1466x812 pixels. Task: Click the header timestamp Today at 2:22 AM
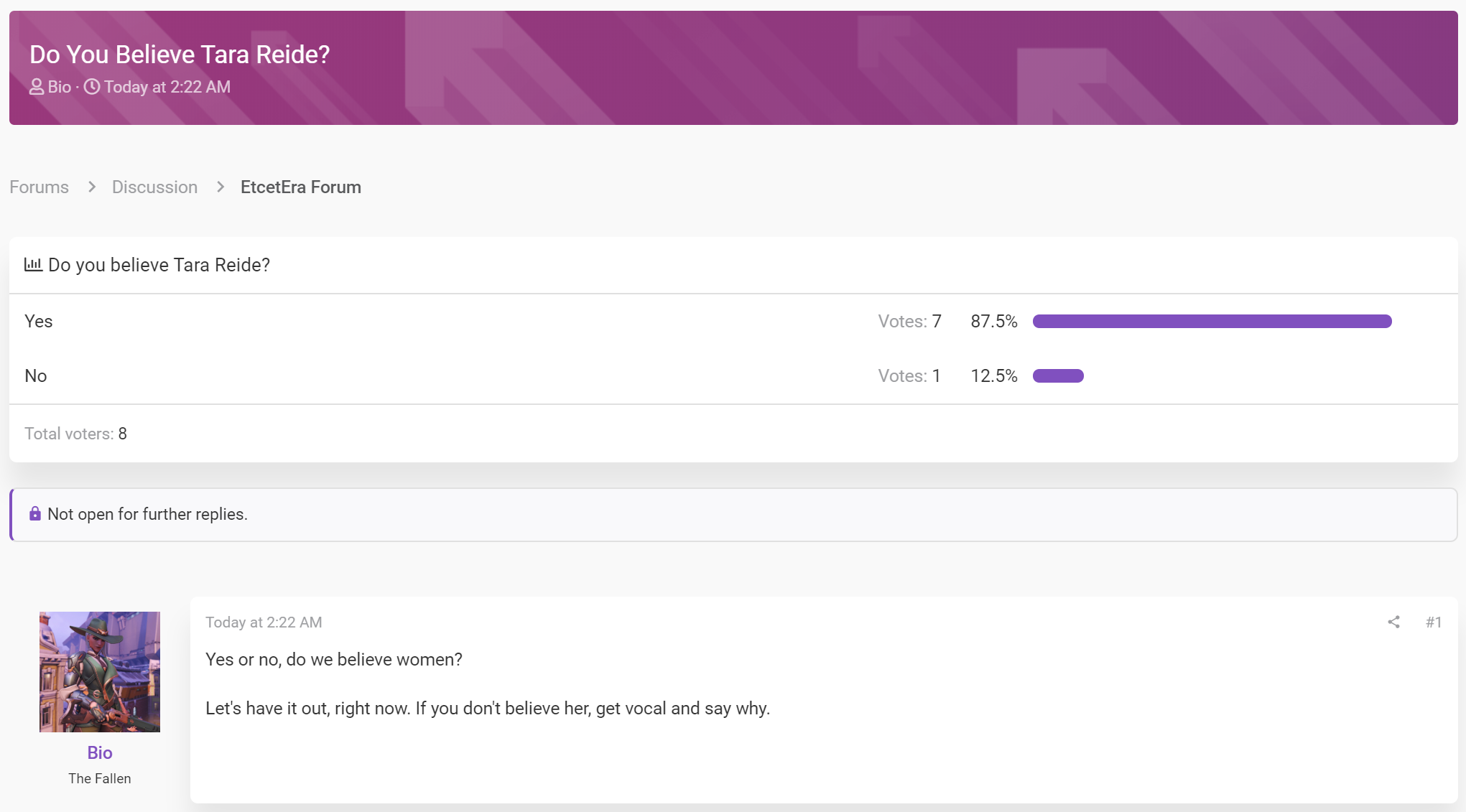point(167,87)
